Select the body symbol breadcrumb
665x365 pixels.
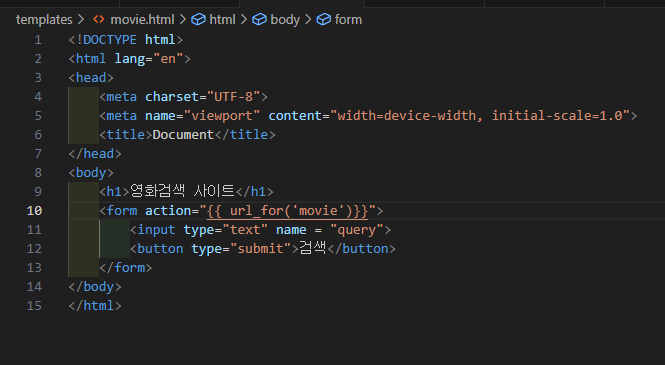[276, 20]
